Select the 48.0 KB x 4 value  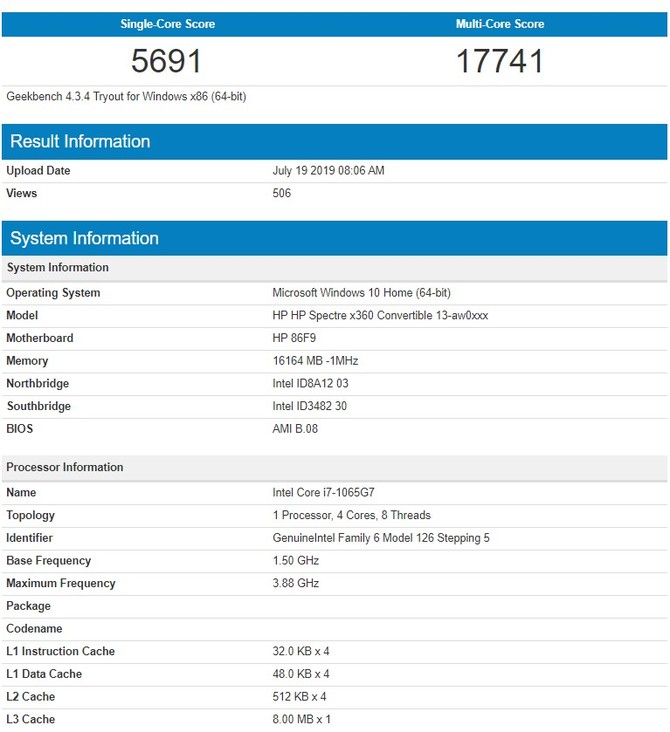tap(301, 674)
